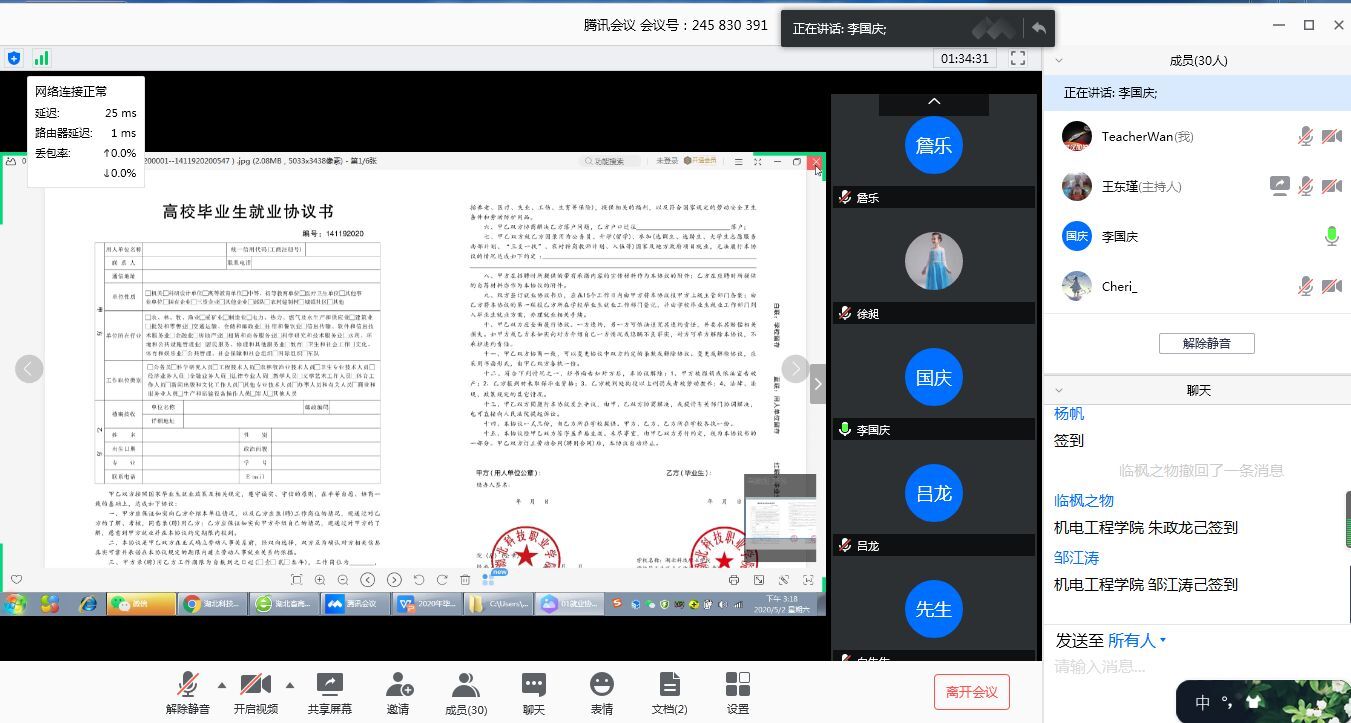Viewport: 1351px width, 723px height.
Task: Open meeting 设置 settings
Action: click(x=738, y=692)
